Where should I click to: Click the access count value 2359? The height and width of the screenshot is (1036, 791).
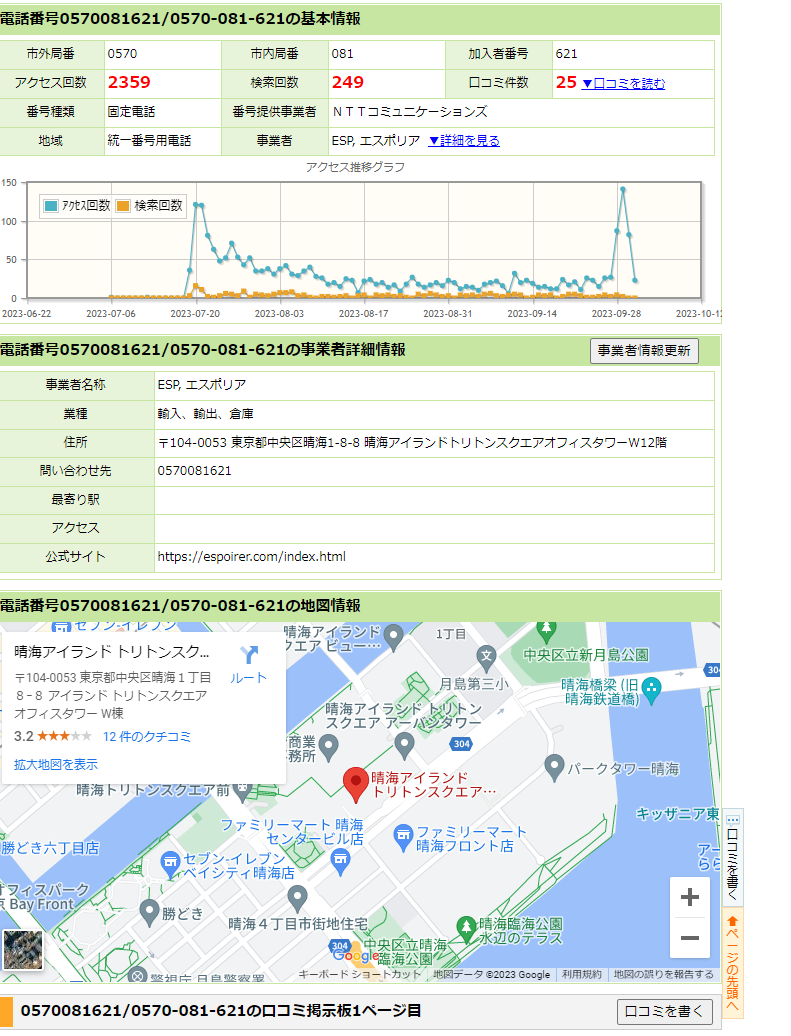point(129,83)
